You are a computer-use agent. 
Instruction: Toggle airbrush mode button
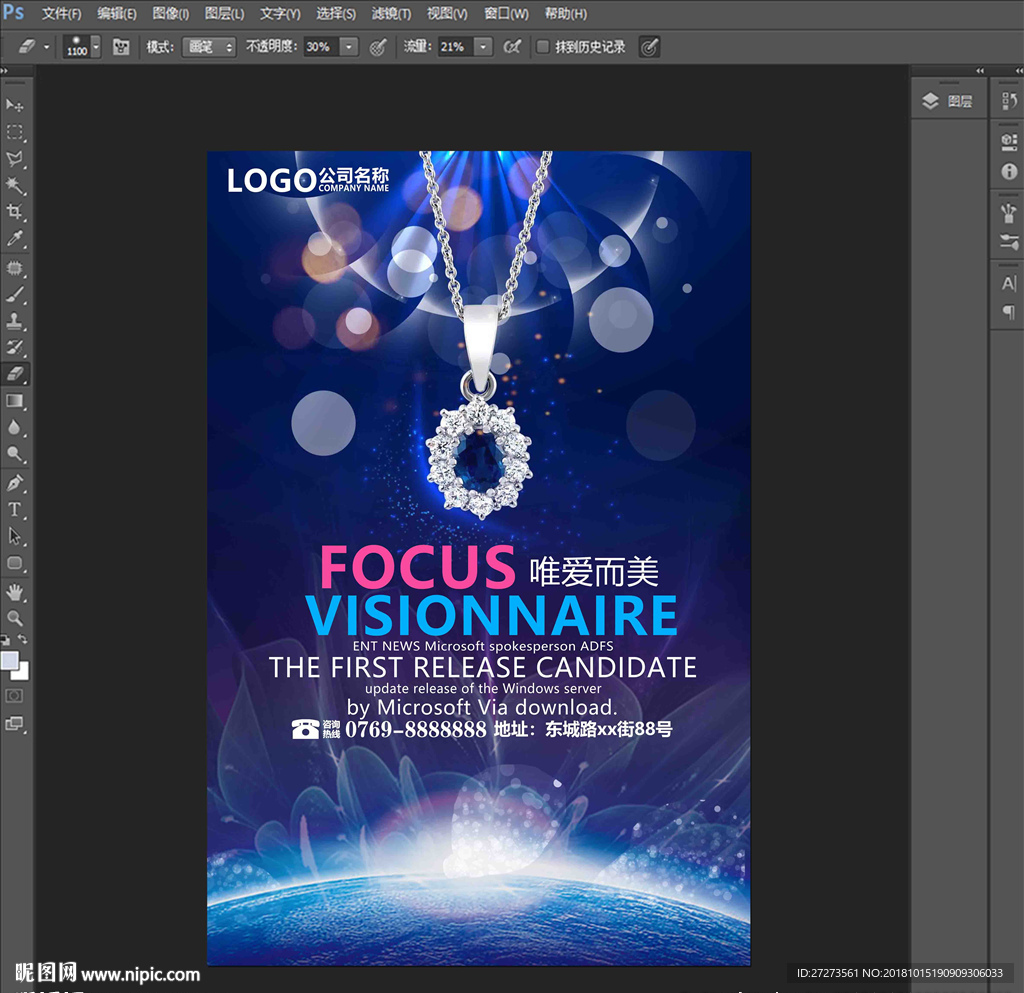click(x=513, y=46)
